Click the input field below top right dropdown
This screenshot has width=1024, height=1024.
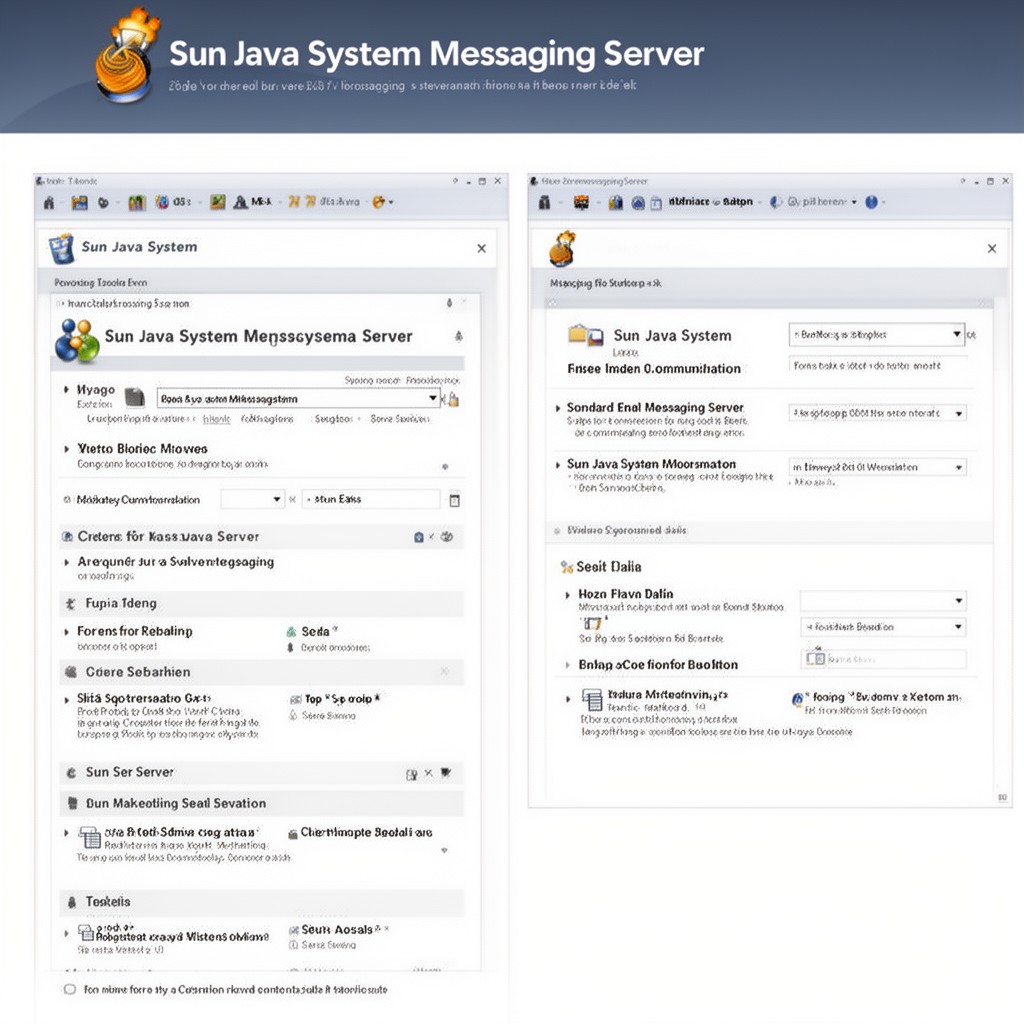[878, 366]
